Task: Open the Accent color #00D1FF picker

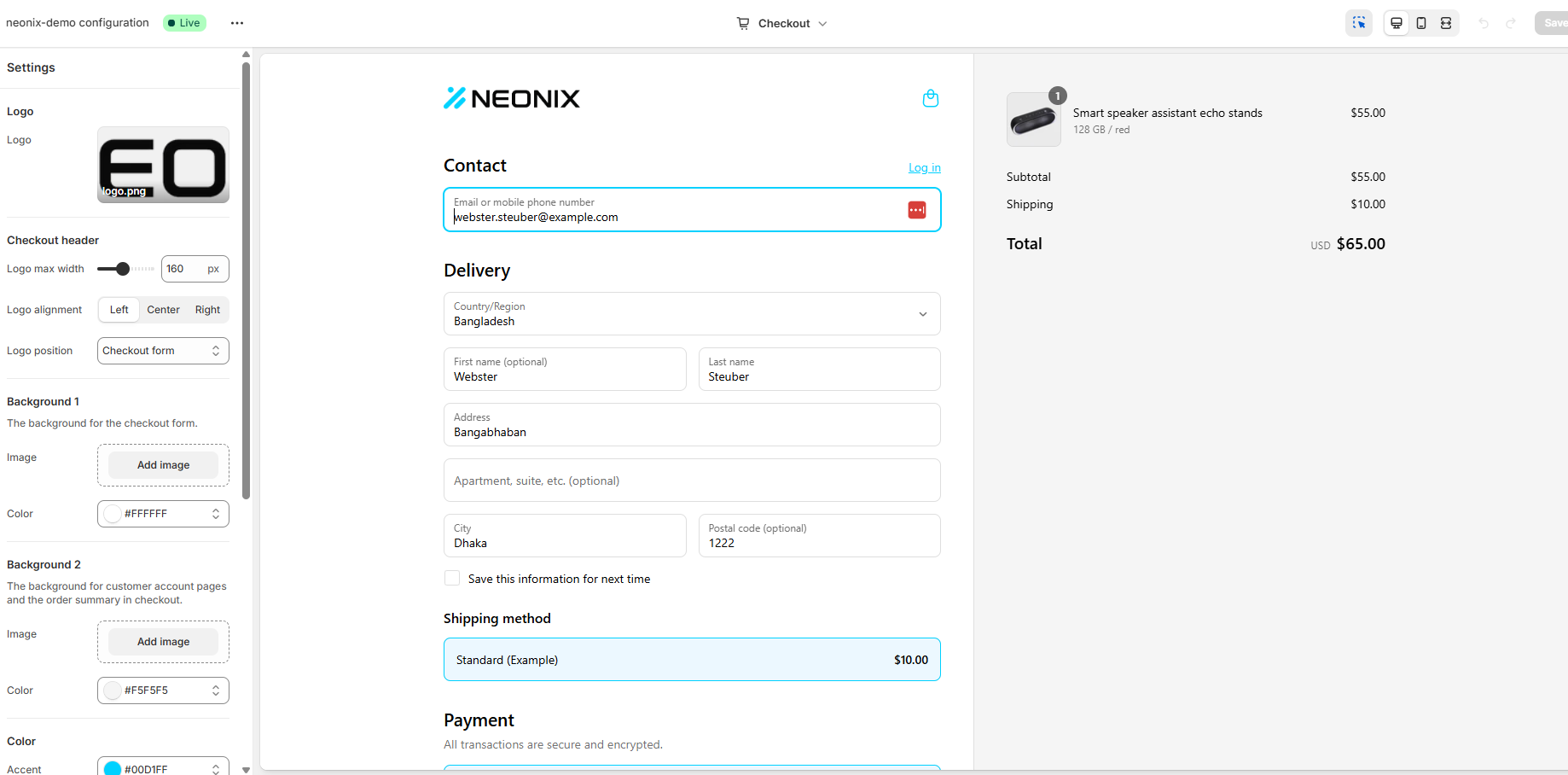Action: point(163,768)
